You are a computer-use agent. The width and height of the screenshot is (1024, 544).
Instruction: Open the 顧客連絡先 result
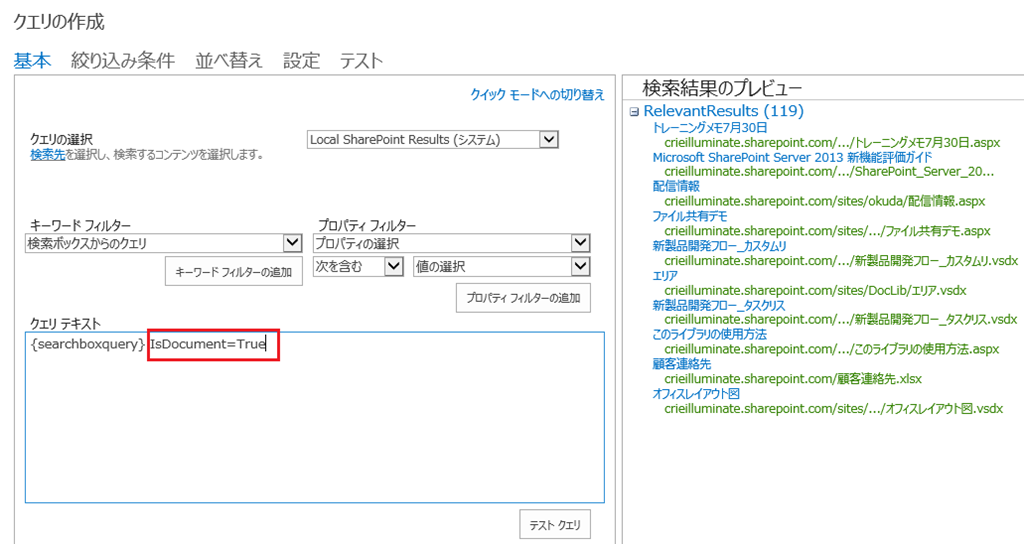point(682,364)
